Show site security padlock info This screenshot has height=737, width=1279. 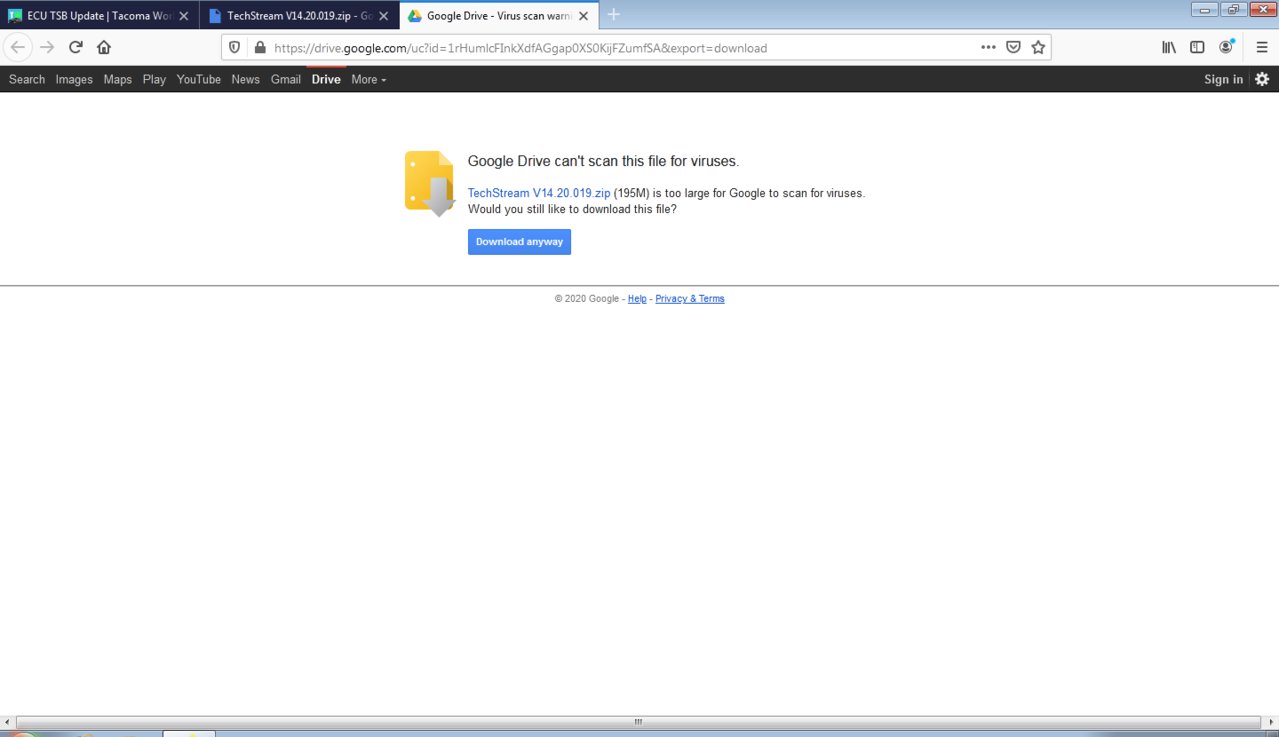pos(260,47)
